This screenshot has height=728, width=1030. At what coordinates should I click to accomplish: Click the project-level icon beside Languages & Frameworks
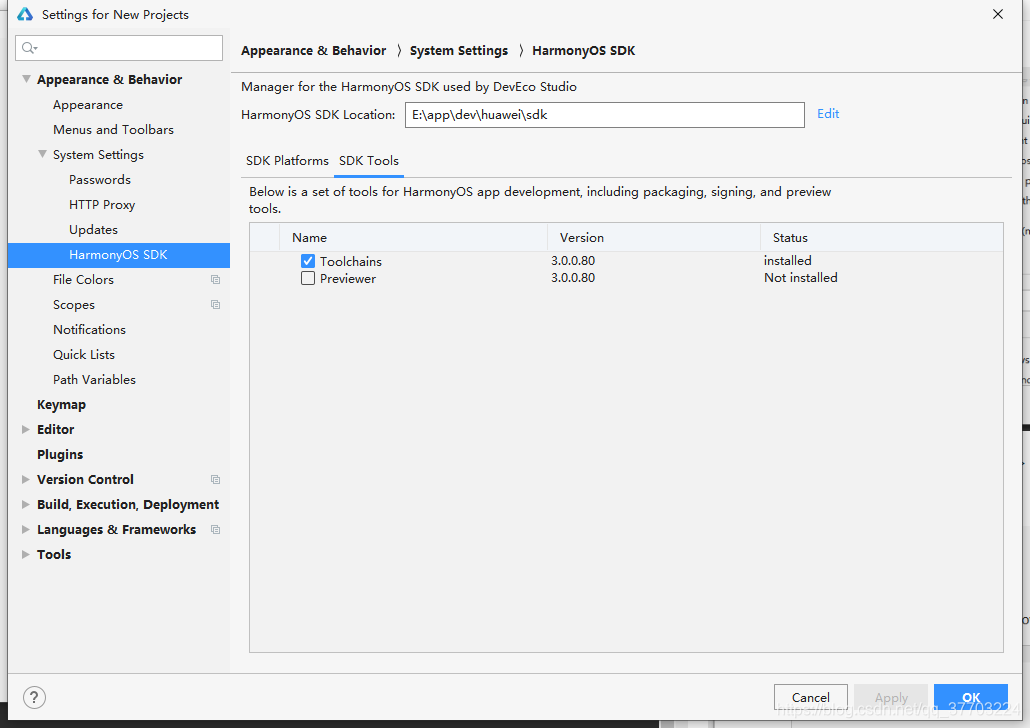[215, 530]
